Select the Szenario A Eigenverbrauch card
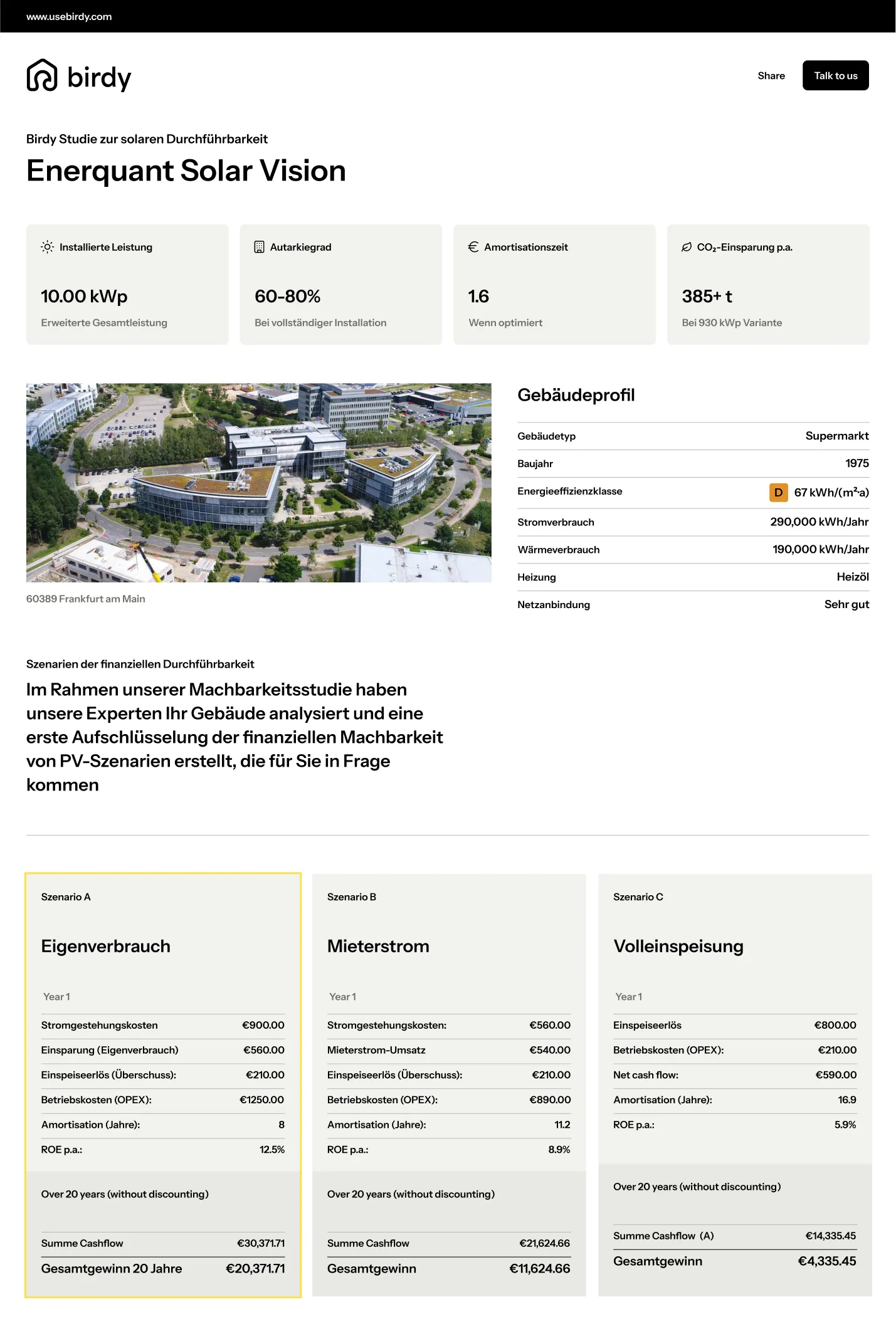Image resolution: width=896 pixels, height=1324 pixels. point(163,1085)
